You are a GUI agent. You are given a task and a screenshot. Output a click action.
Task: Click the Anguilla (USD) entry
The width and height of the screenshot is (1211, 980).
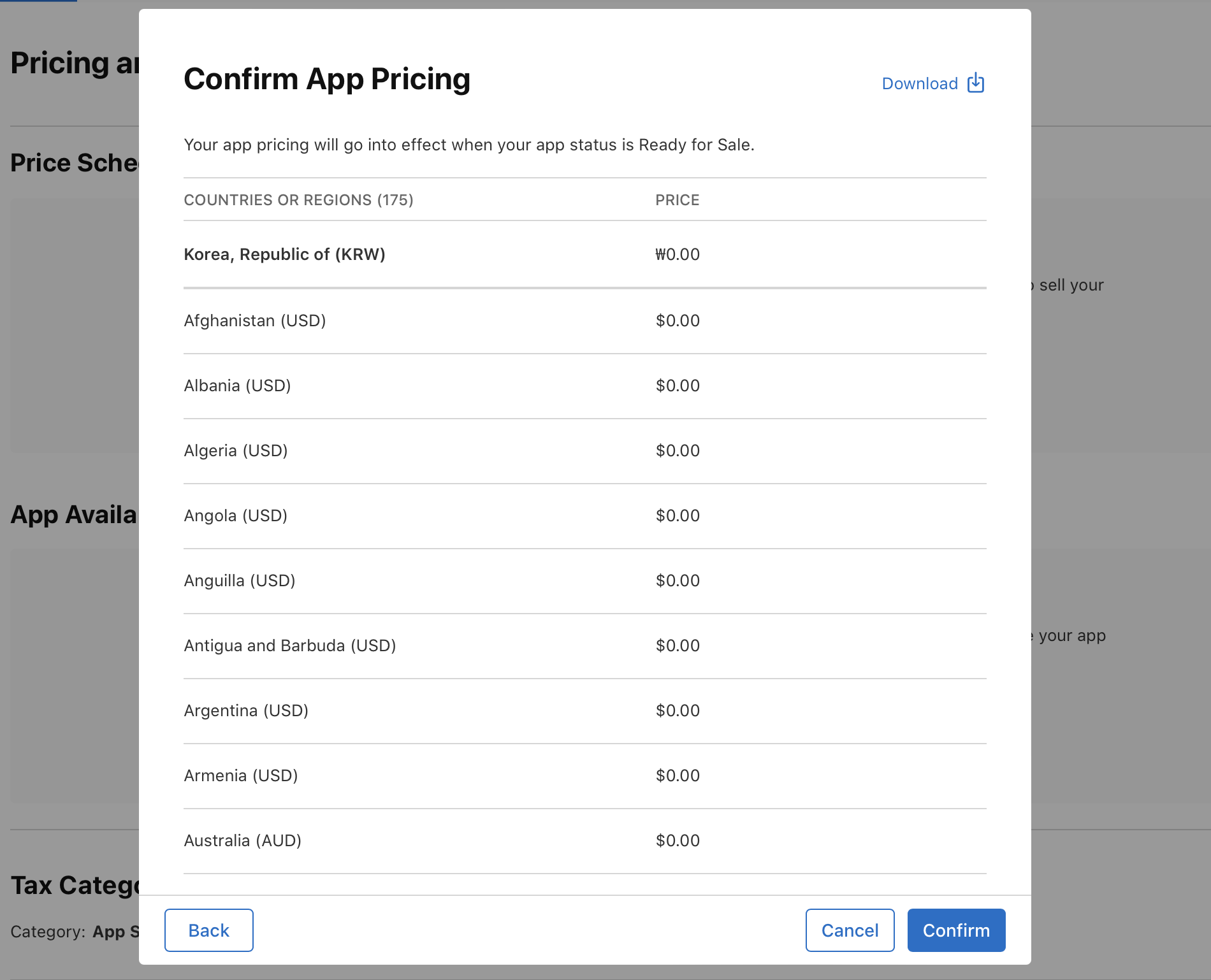[240, 580]
